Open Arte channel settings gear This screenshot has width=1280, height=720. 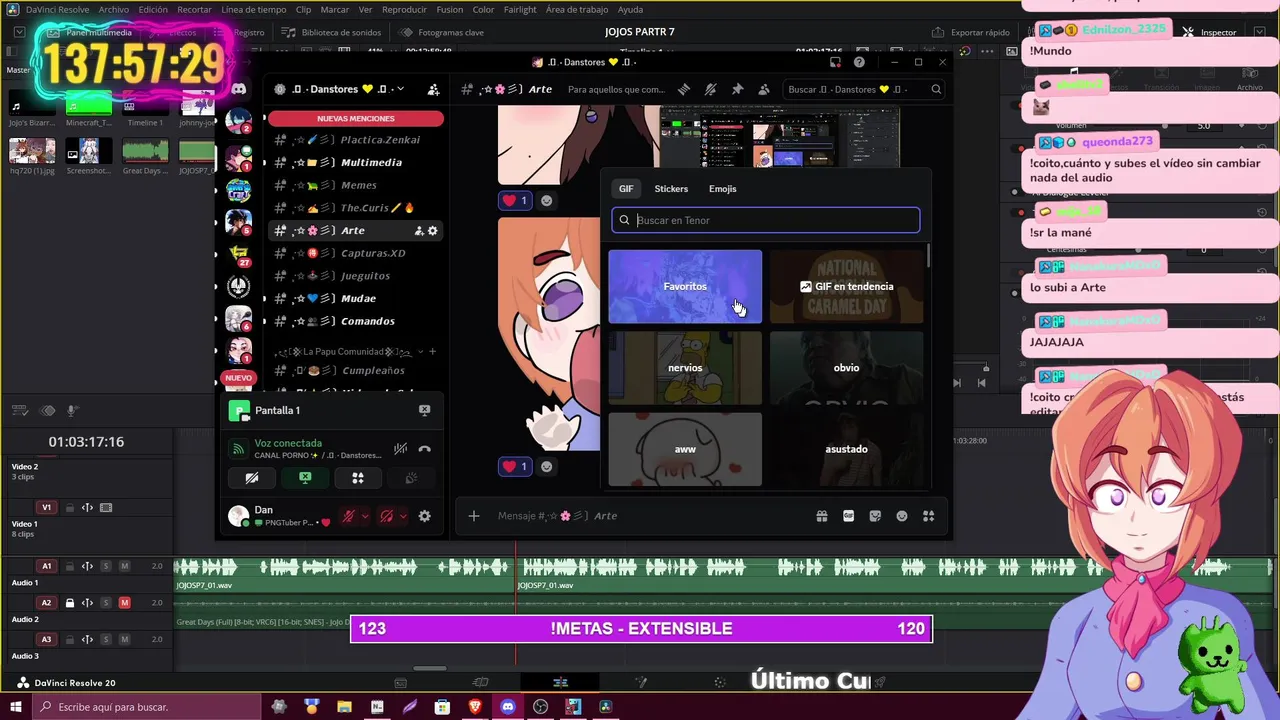click(433, 231)
